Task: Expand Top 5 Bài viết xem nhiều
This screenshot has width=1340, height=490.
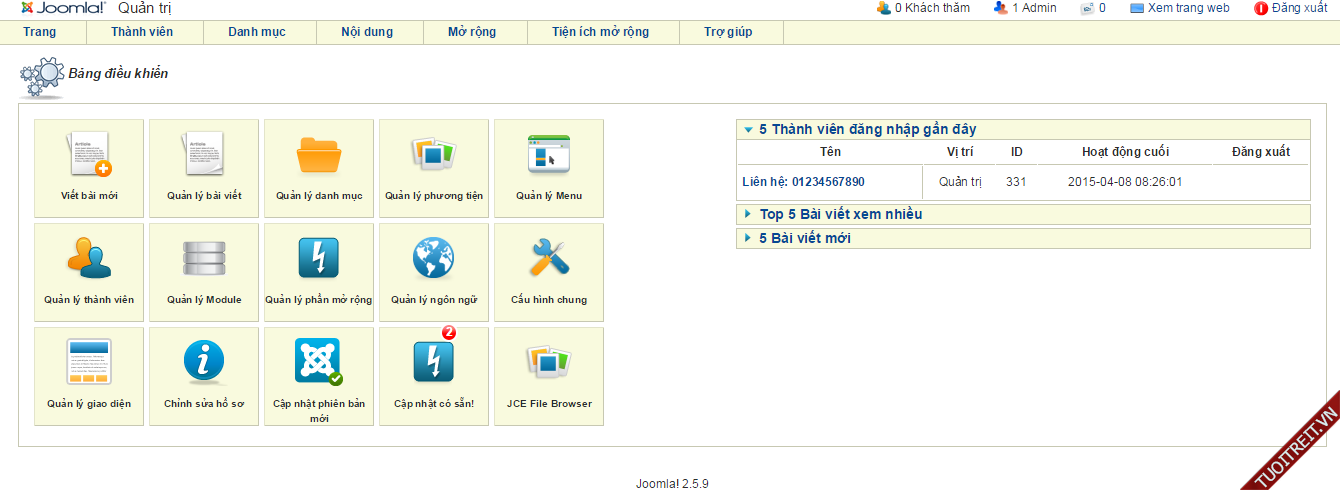Action: click(x=840, y=214)
